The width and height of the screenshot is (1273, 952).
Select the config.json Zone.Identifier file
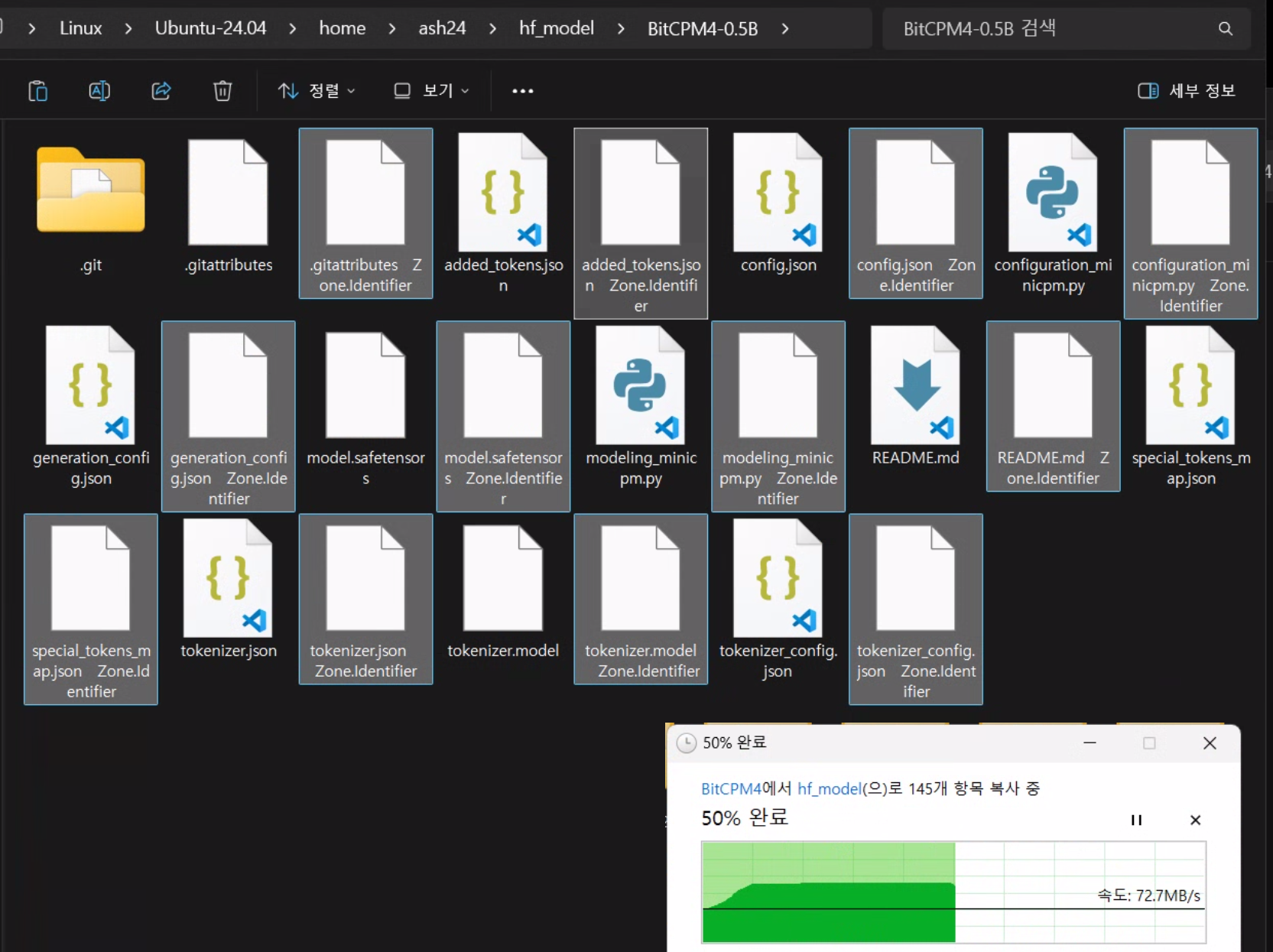click(x=916, y=213)
